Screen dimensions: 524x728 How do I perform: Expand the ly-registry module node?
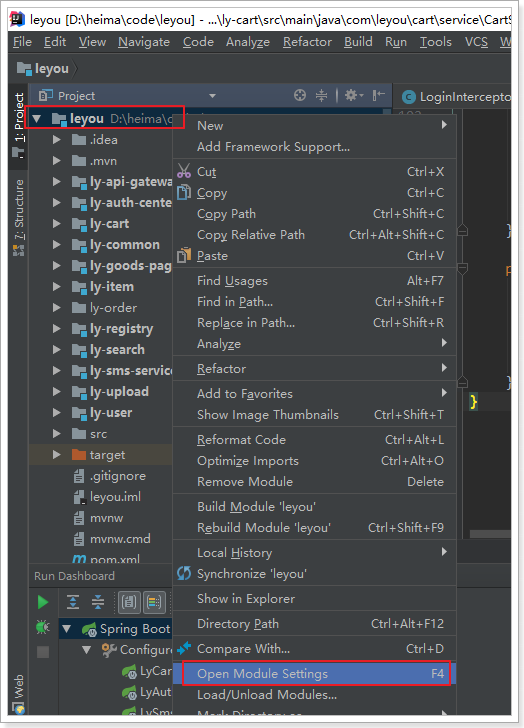(57, 328)
